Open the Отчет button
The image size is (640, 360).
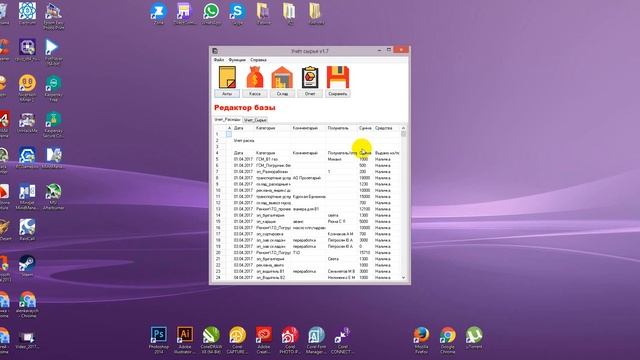[x=310, y=94]
